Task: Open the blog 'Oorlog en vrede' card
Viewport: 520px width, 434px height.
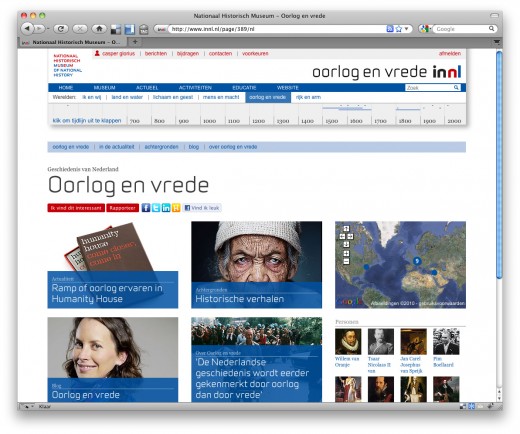Action: click(113, 360)
